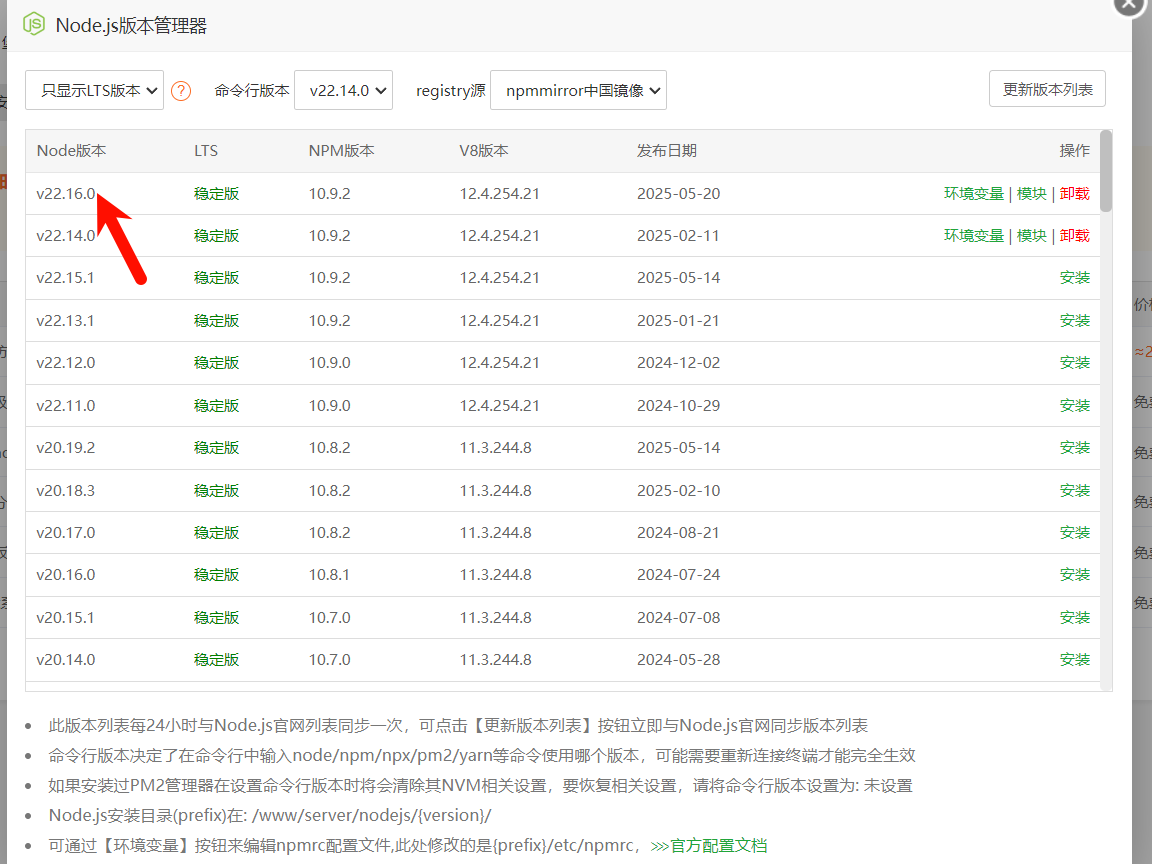Install Node v20.14.0
The height and width of the screenshot is (864, 1152).
click(1074, 659)
